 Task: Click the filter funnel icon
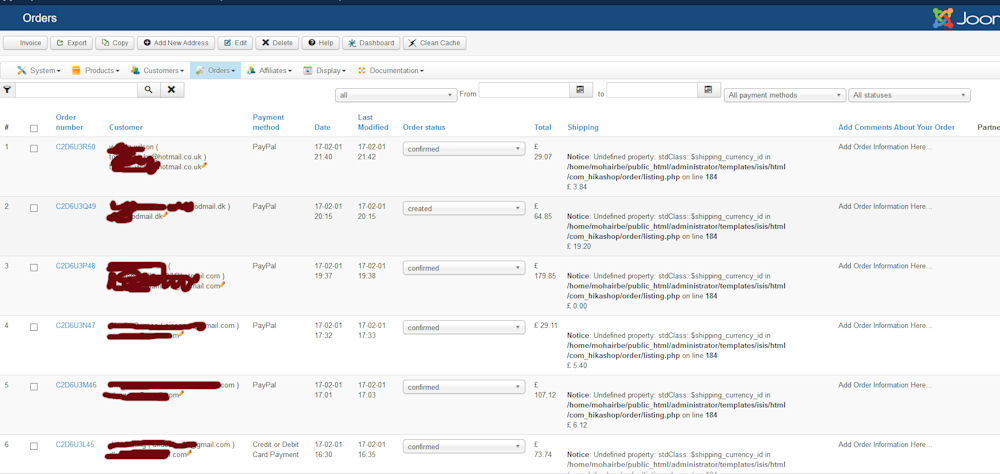tap(7, 90)
